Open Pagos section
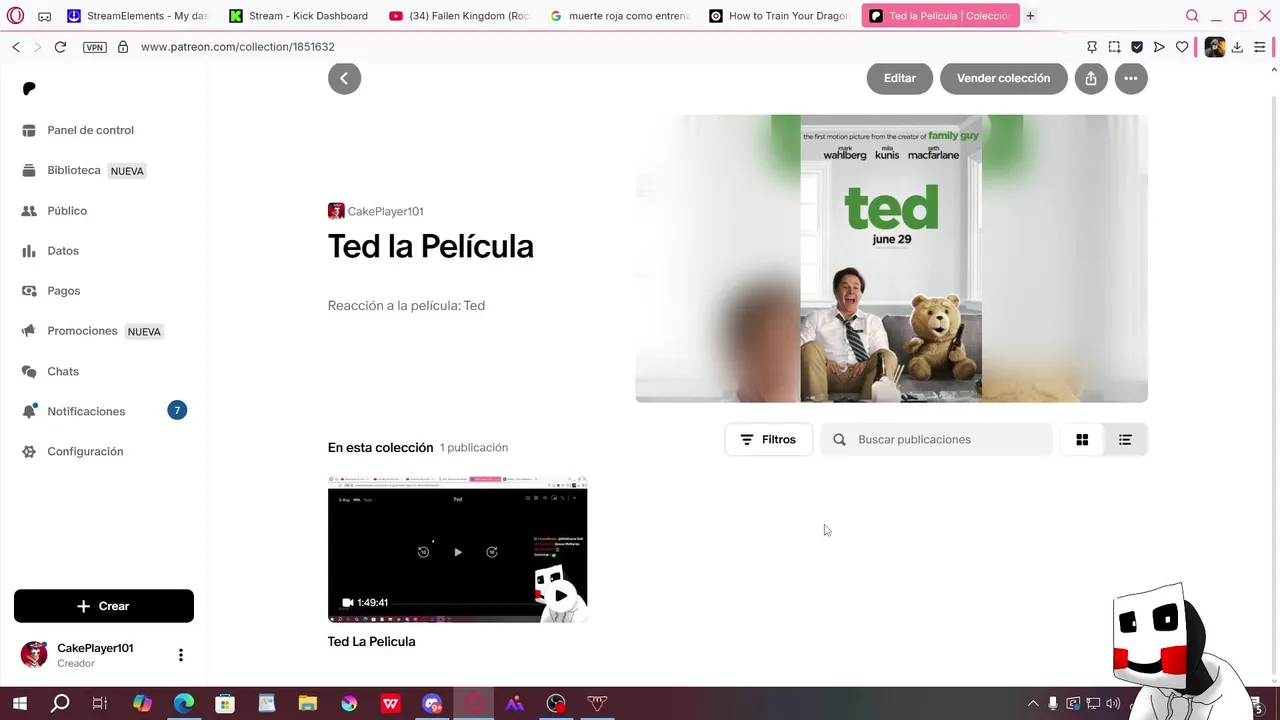This screenshot has height=720, width=1280. (64, 291)
